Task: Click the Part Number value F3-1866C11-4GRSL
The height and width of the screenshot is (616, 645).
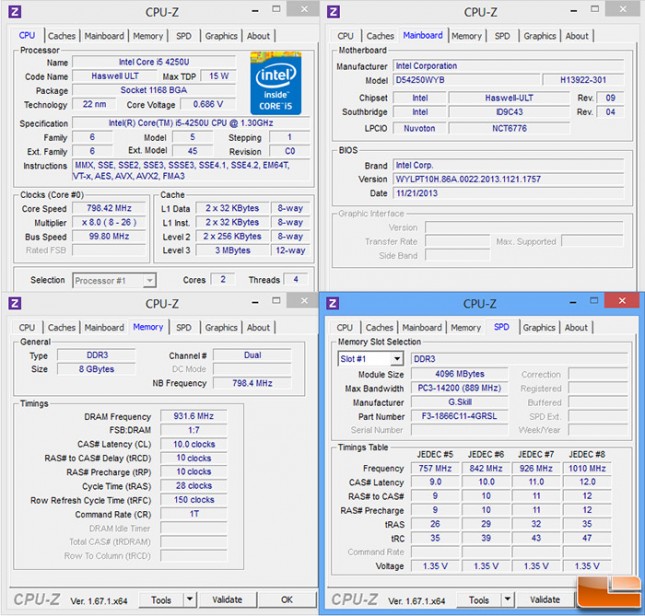Action: tap(459, 416)
